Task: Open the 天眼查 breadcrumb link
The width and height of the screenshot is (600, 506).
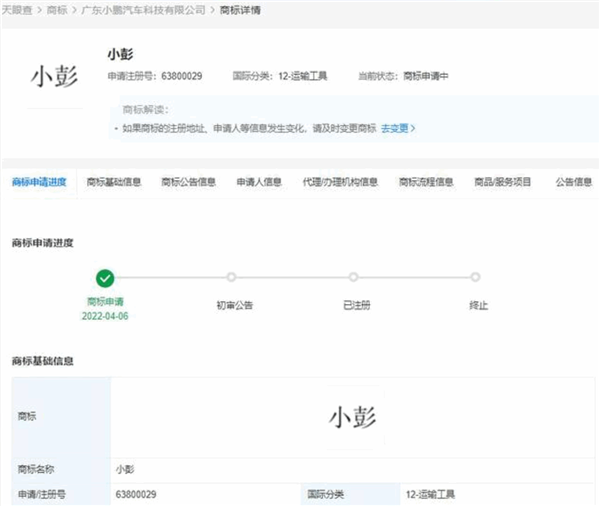Action: coord(17,10)
